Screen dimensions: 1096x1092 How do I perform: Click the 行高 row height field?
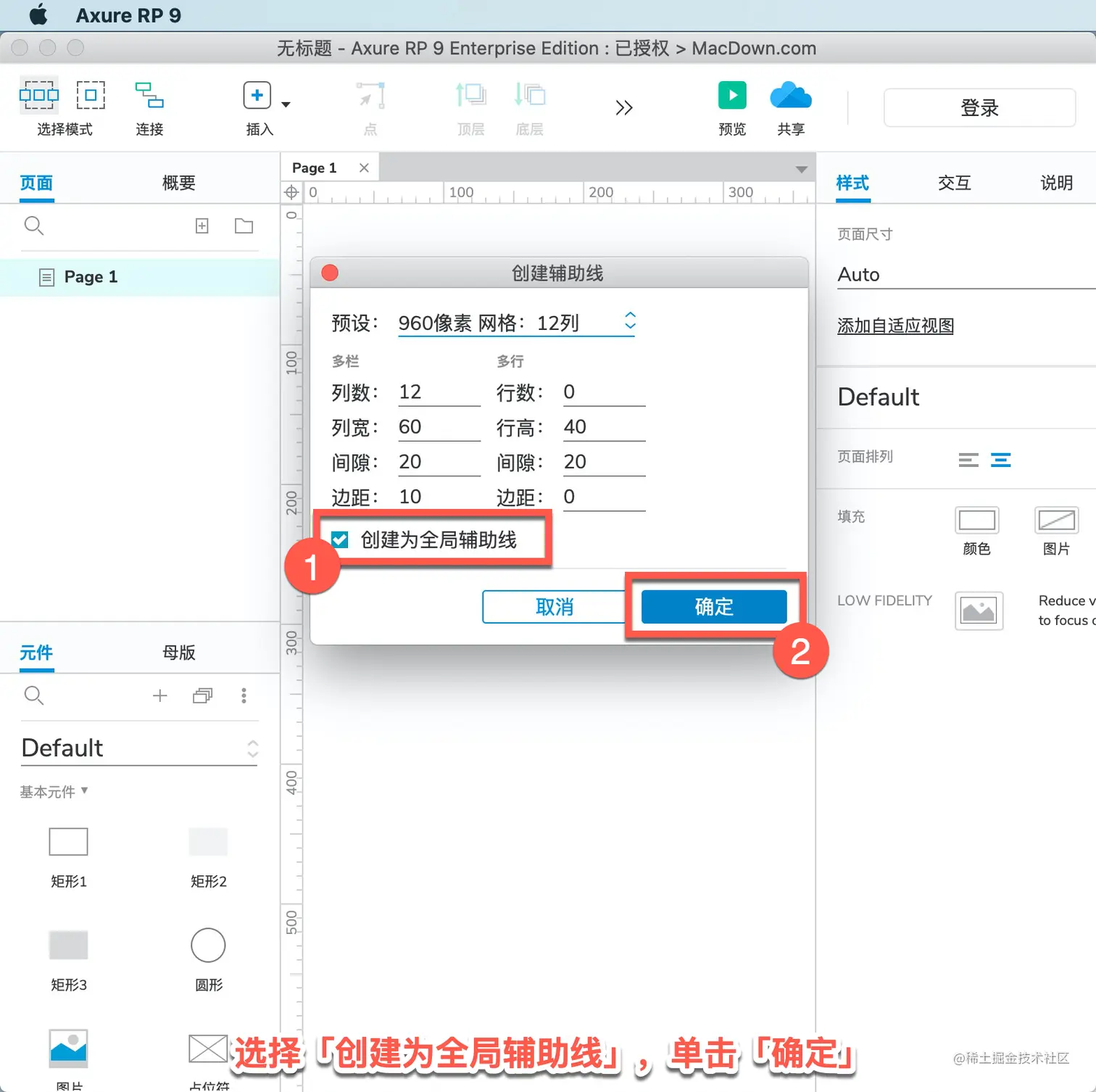click(x=604, y=427)
